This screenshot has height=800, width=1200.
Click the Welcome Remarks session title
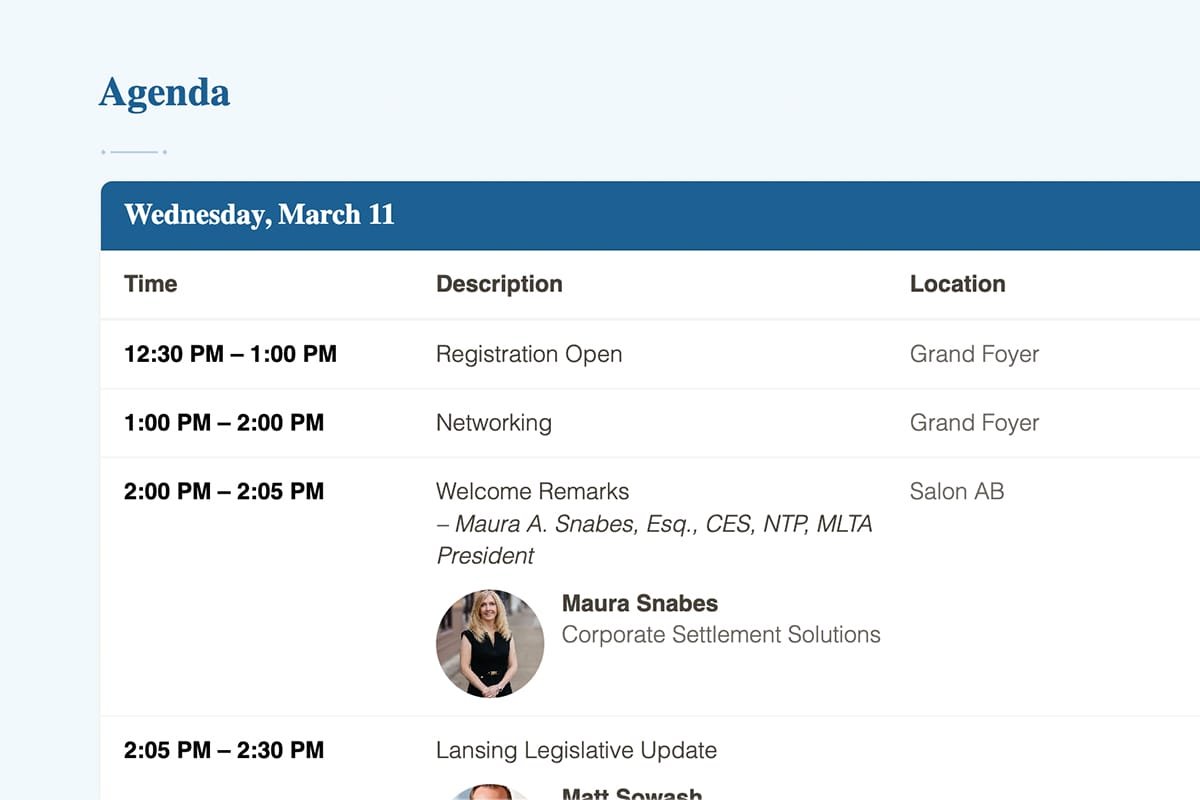point(533,491)
